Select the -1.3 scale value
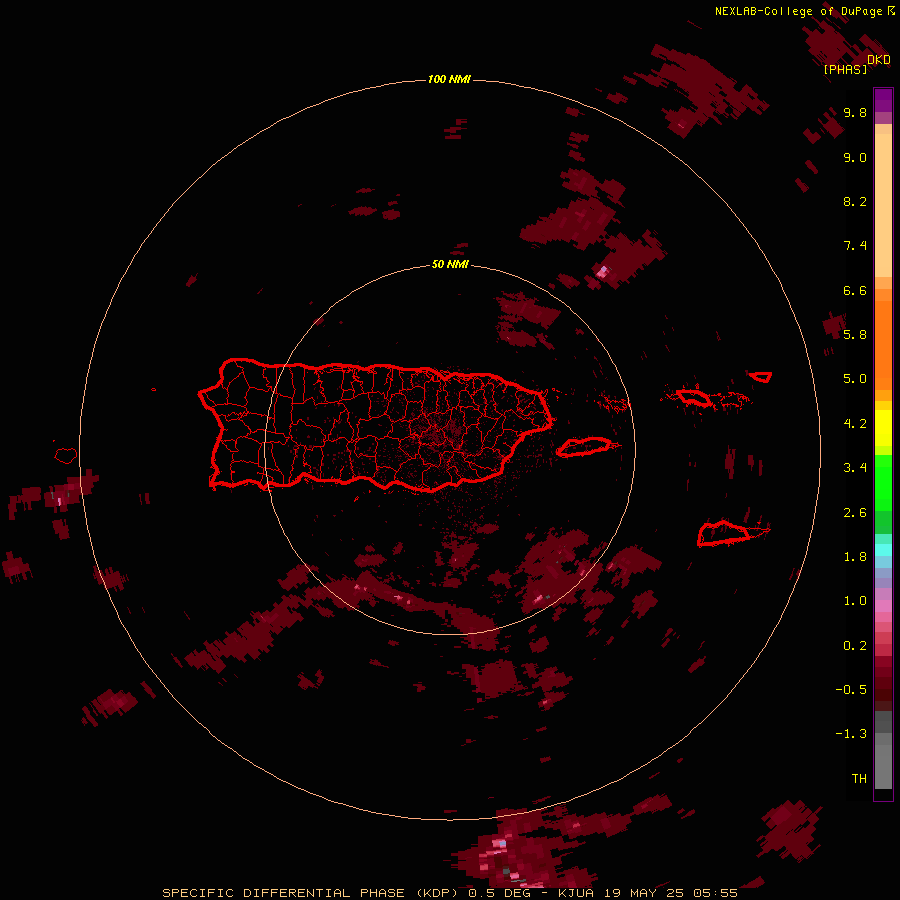Viewport: 900px width, 900px height. tap(851, 734)
